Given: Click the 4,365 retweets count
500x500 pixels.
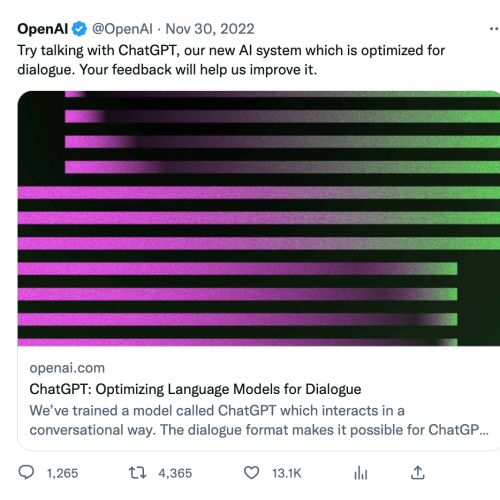Looking at the screenshot, I should pos(175,473).
